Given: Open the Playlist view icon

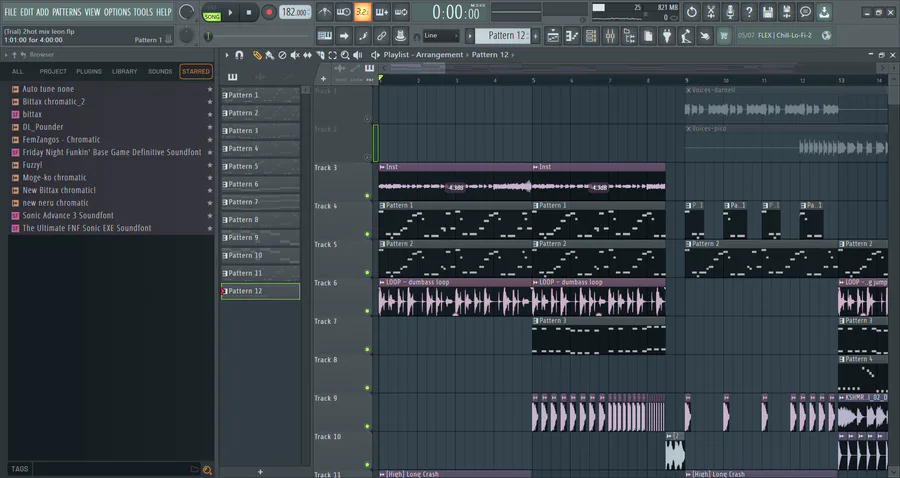Looking at the screenshot, I should point(553,36).
